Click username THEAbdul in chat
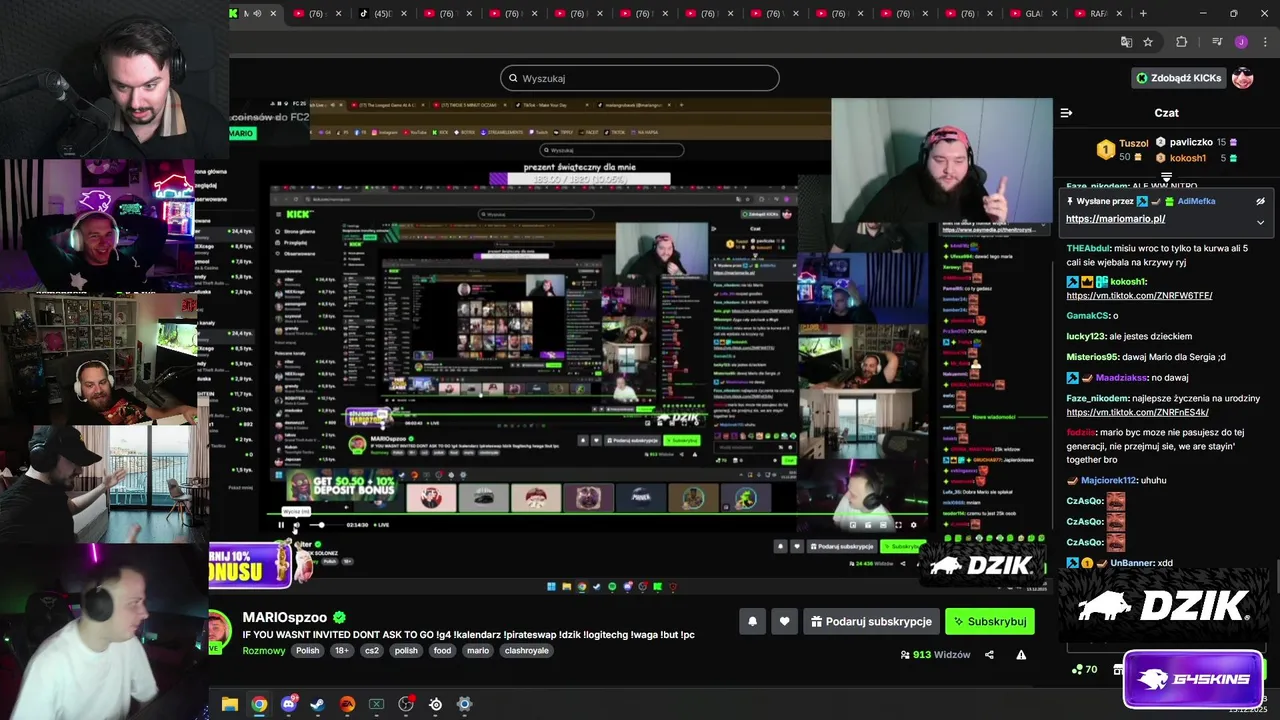Viewport: 1280px width, 720px height. [1088, 248]
